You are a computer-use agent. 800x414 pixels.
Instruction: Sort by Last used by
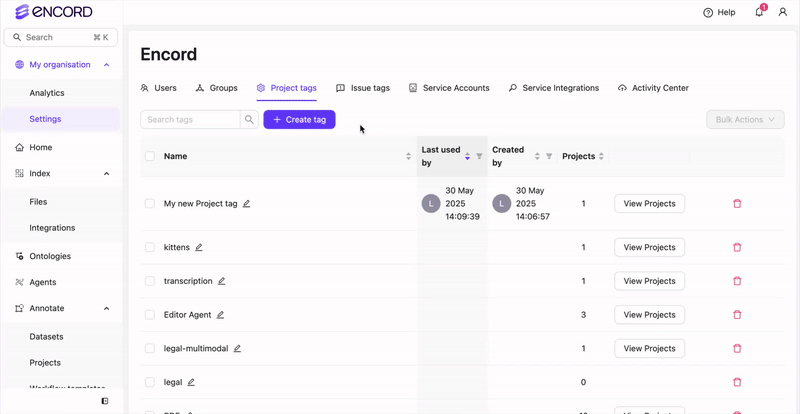(468, 156)
